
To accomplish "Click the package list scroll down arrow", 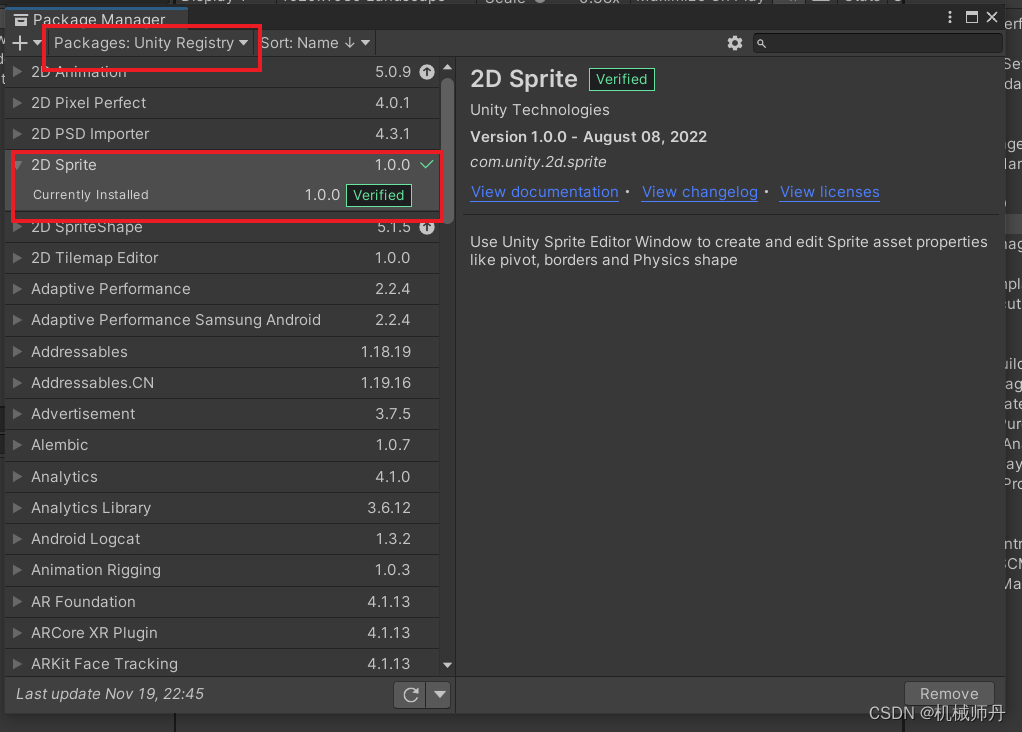I will pyautogui.click(x=447, y=666).
